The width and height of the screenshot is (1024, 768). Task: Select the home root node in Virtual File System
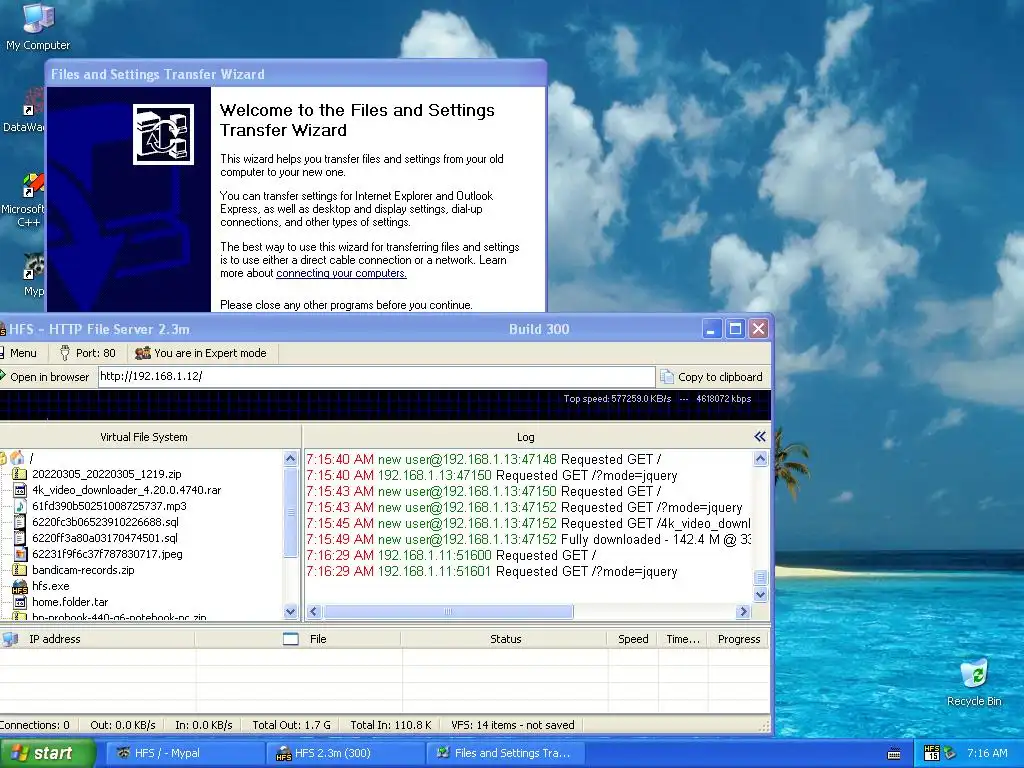18,458
